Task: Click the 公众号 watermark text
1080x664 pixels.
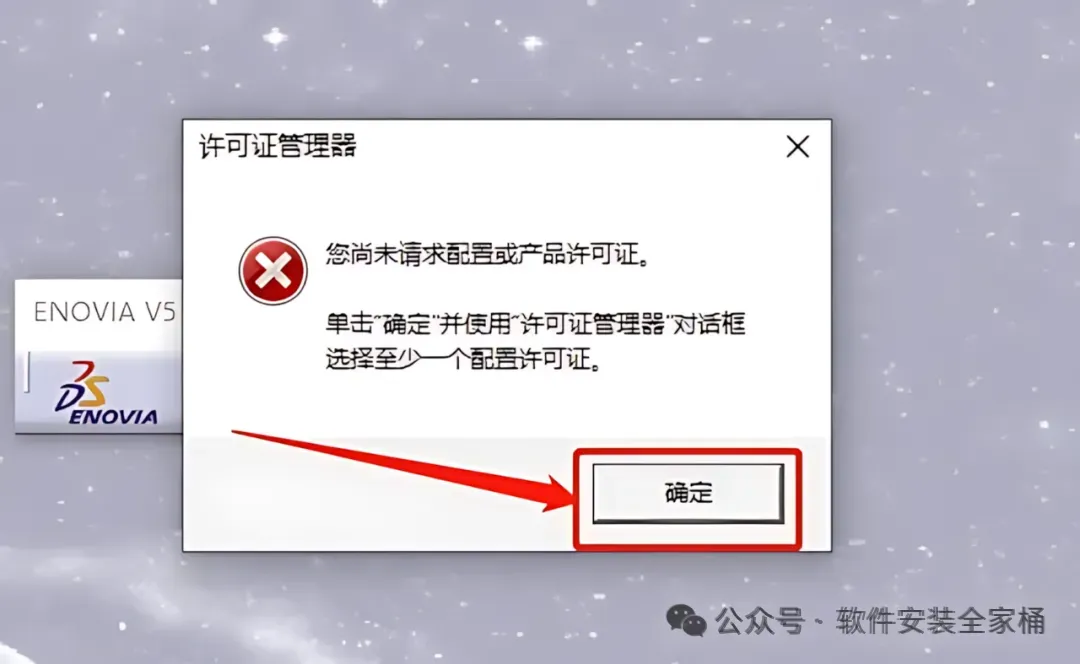Action: click(x=760, y=621)
